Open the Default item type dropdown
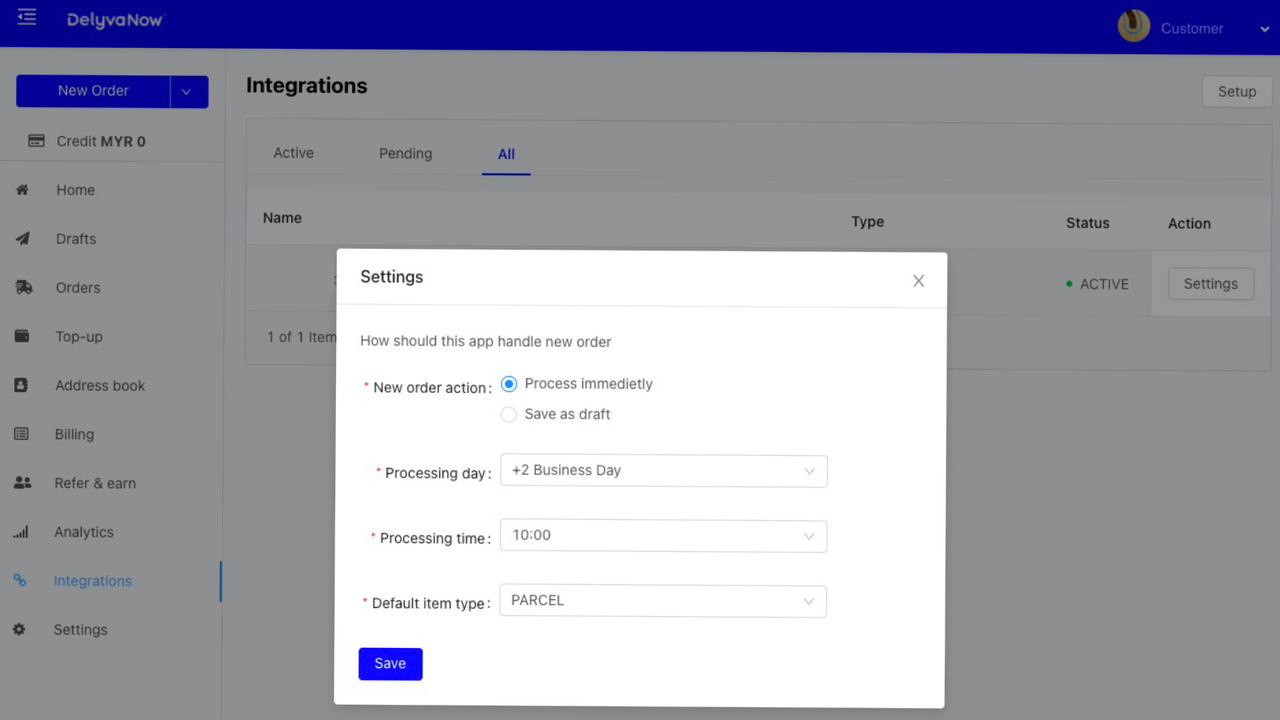The image size is (1280, 720). [663, 601]
